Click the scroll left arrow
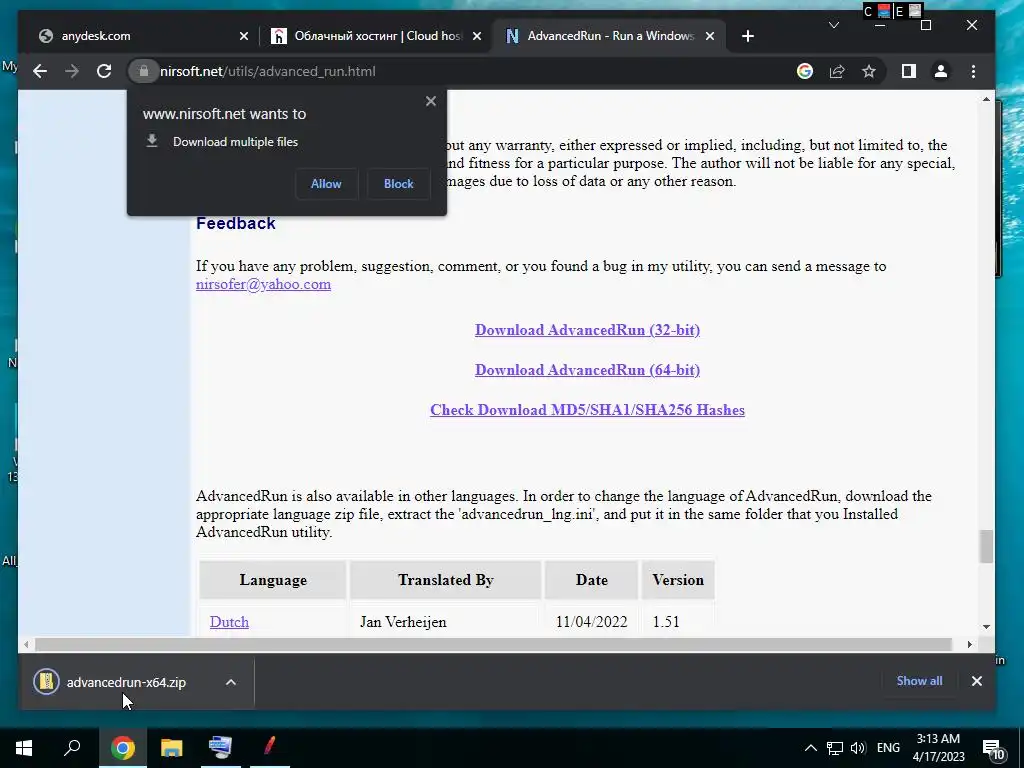This screenshot has height=768, width=1024. point(25,645)
